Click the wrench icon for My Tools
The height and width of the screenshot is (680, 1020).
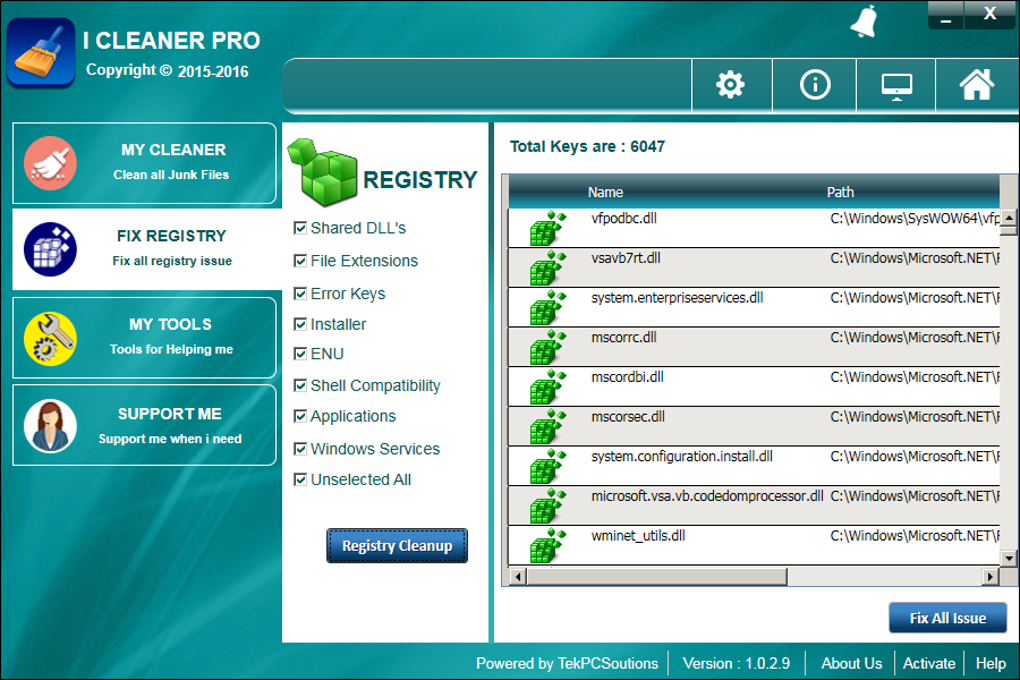click(50, 338)
